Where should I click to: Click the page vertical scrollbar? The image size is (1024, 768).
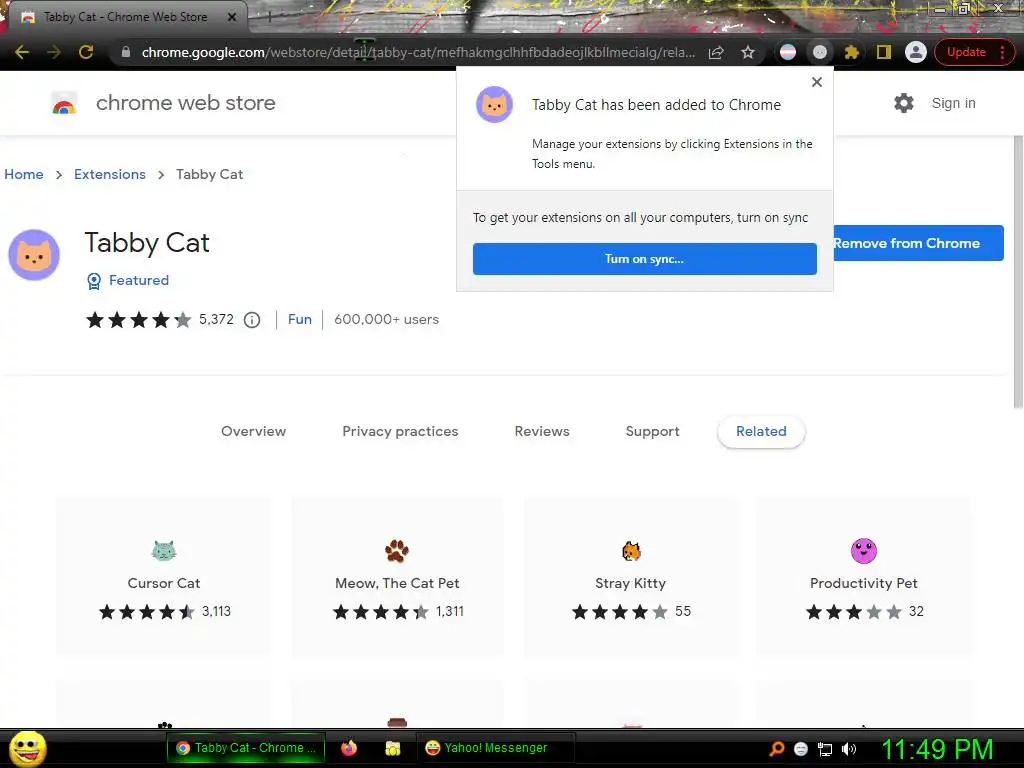pos(1017,272)
